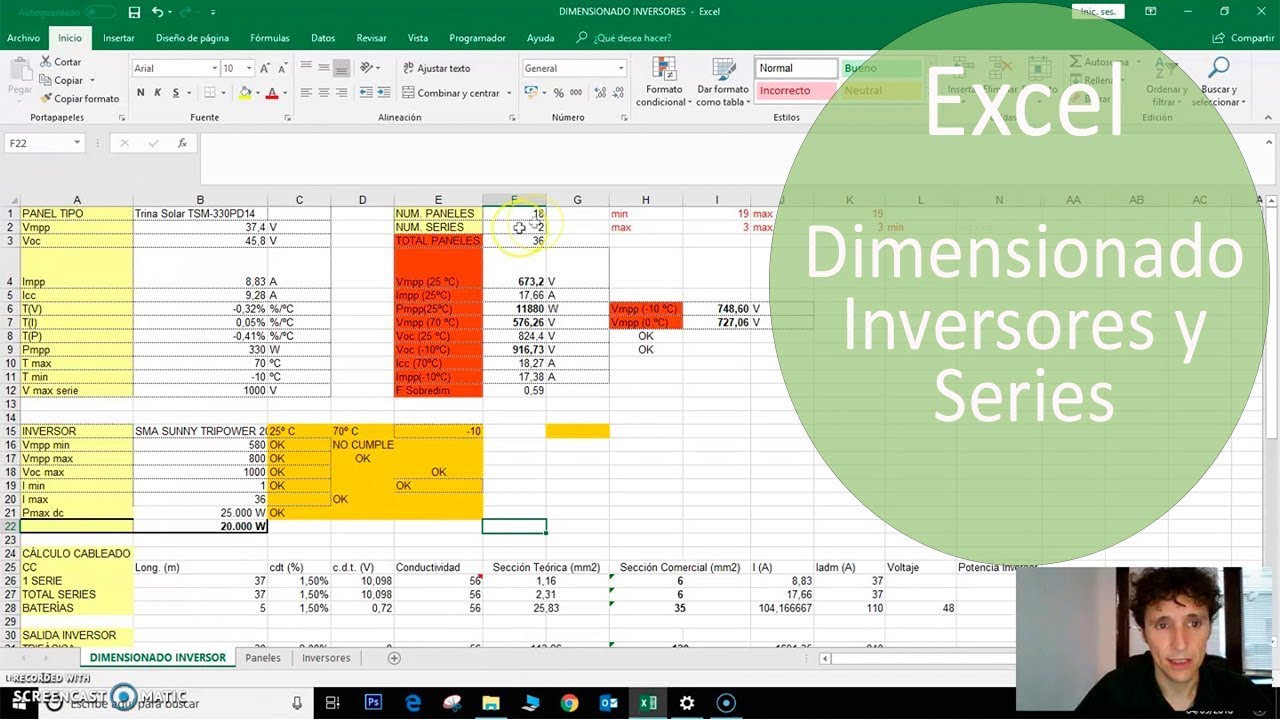Apply middle vertical alignment
The width and height of the screenshot is (1280, 720).
[324, 68]
